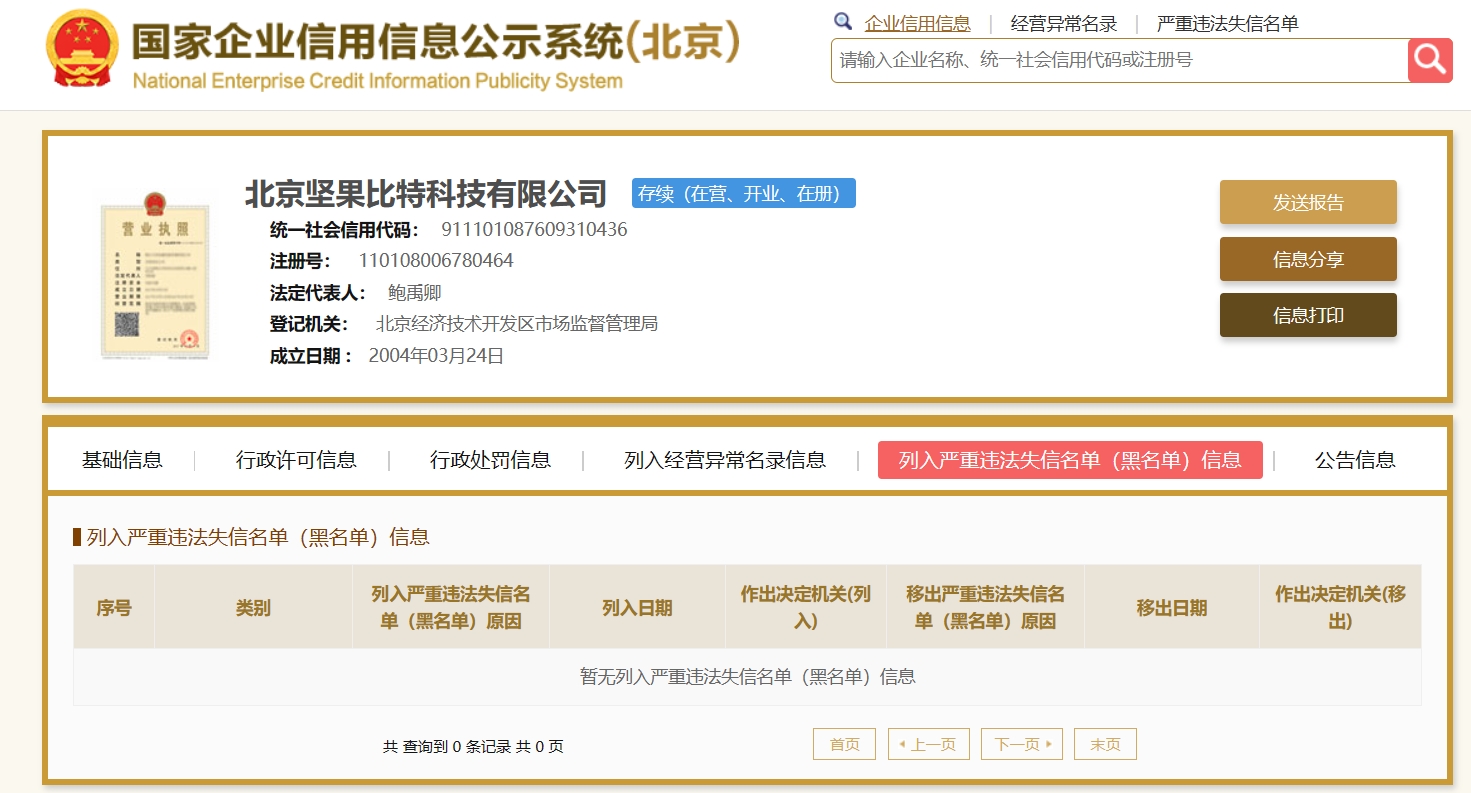Switch to the 行政处罚信息 tab
1471x793 pixels.
click(490, 460)
